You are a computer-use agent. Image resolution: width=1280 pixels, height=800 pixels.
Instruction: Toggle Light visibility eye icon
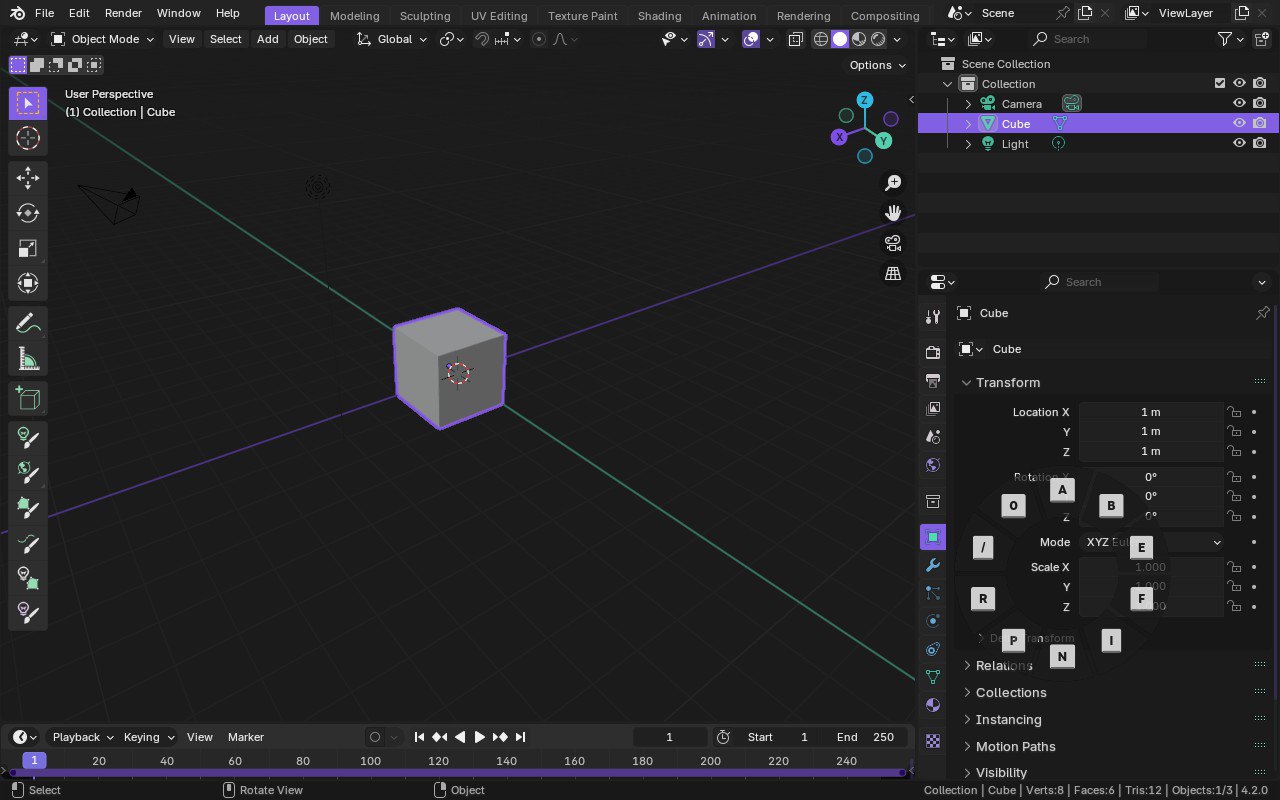click(1239, 143)
